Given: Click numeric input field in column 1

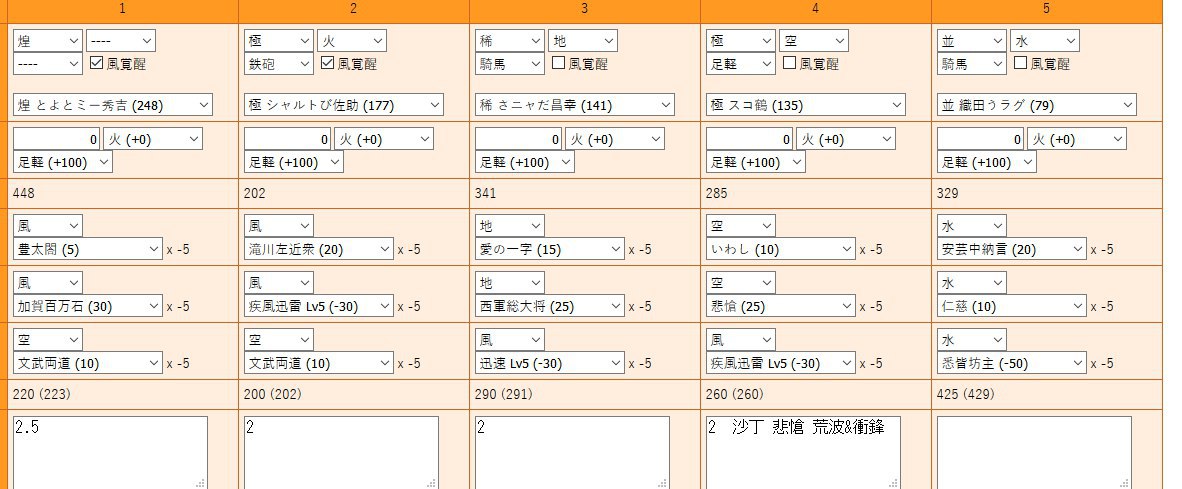Looking at the screenshot, I should [x=57, y=139].
